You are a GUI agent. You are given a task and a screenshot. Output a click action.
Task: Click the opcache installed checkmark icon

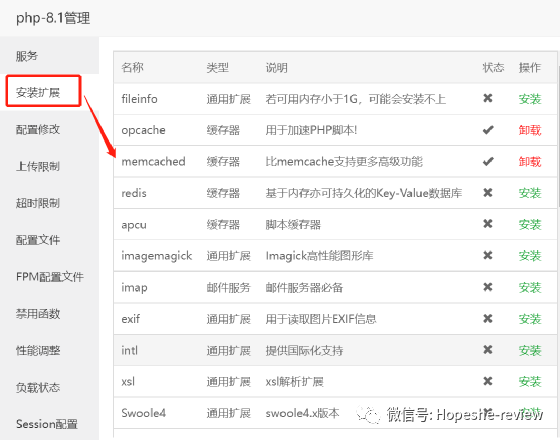[x=488, y=130]
